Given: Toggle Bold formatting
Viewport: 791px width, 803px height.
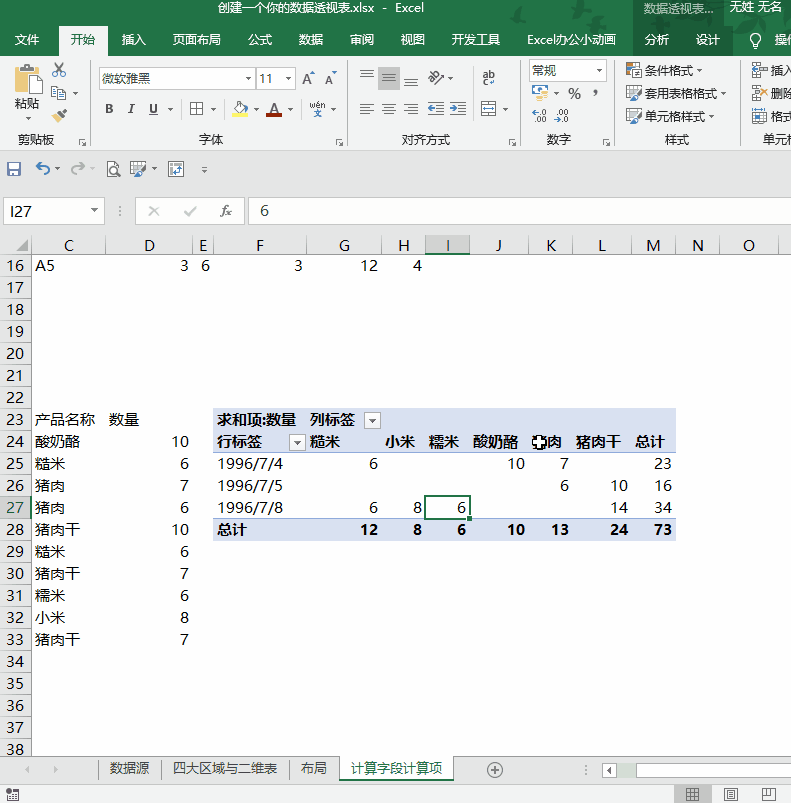Looking at the screenshot, I should pos(109,109).
